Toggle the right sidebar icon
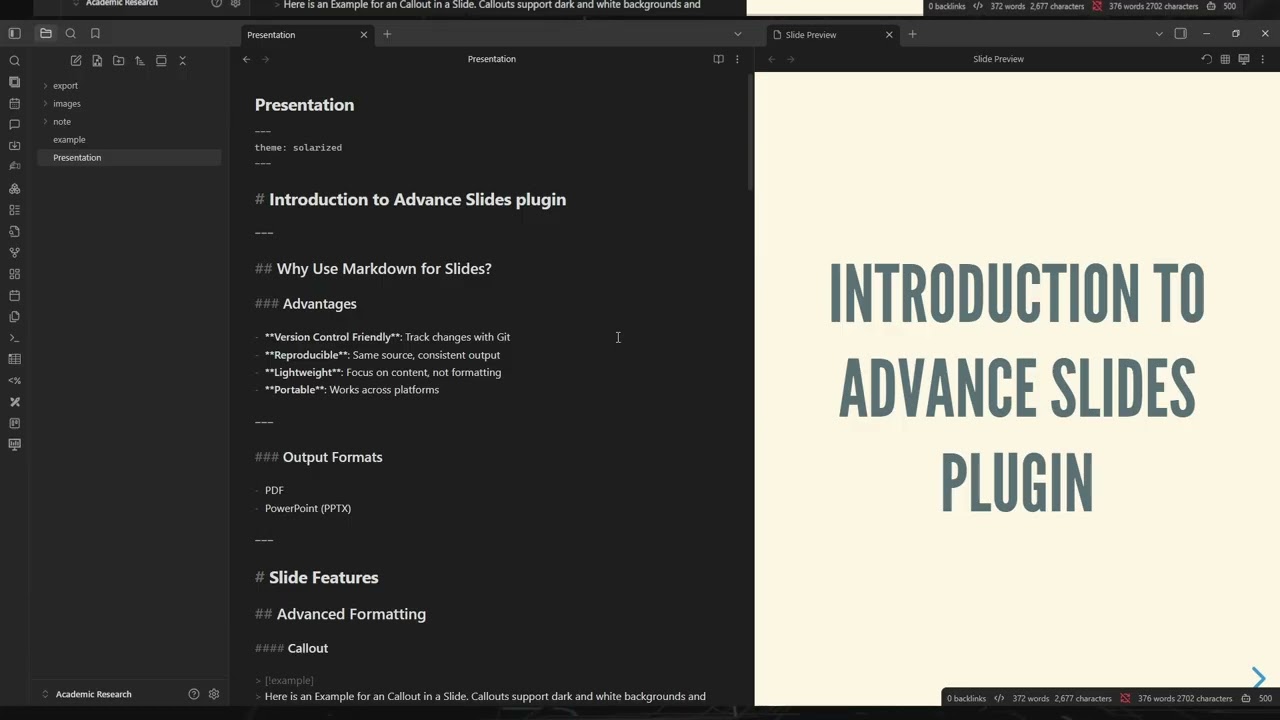The image size is (1280, 720). 1180,34
